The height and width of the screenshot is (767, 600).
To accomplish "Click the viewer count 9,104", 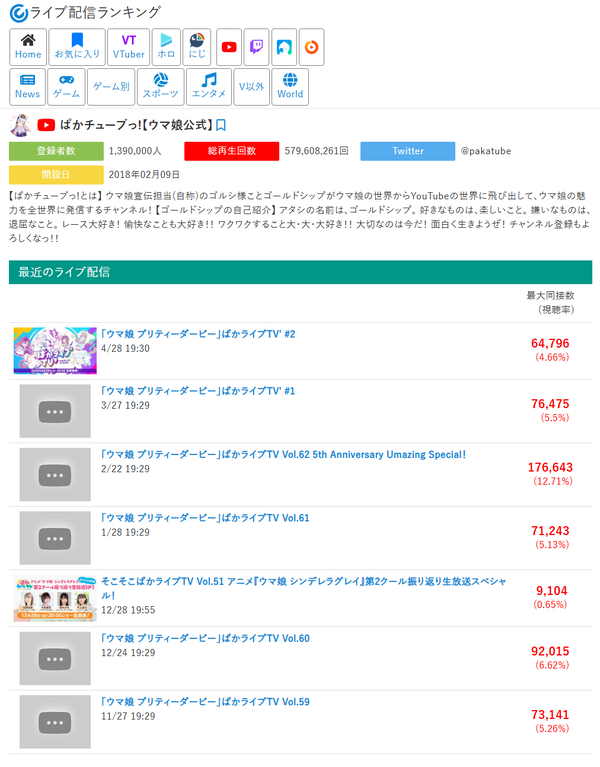I will 552,591.
